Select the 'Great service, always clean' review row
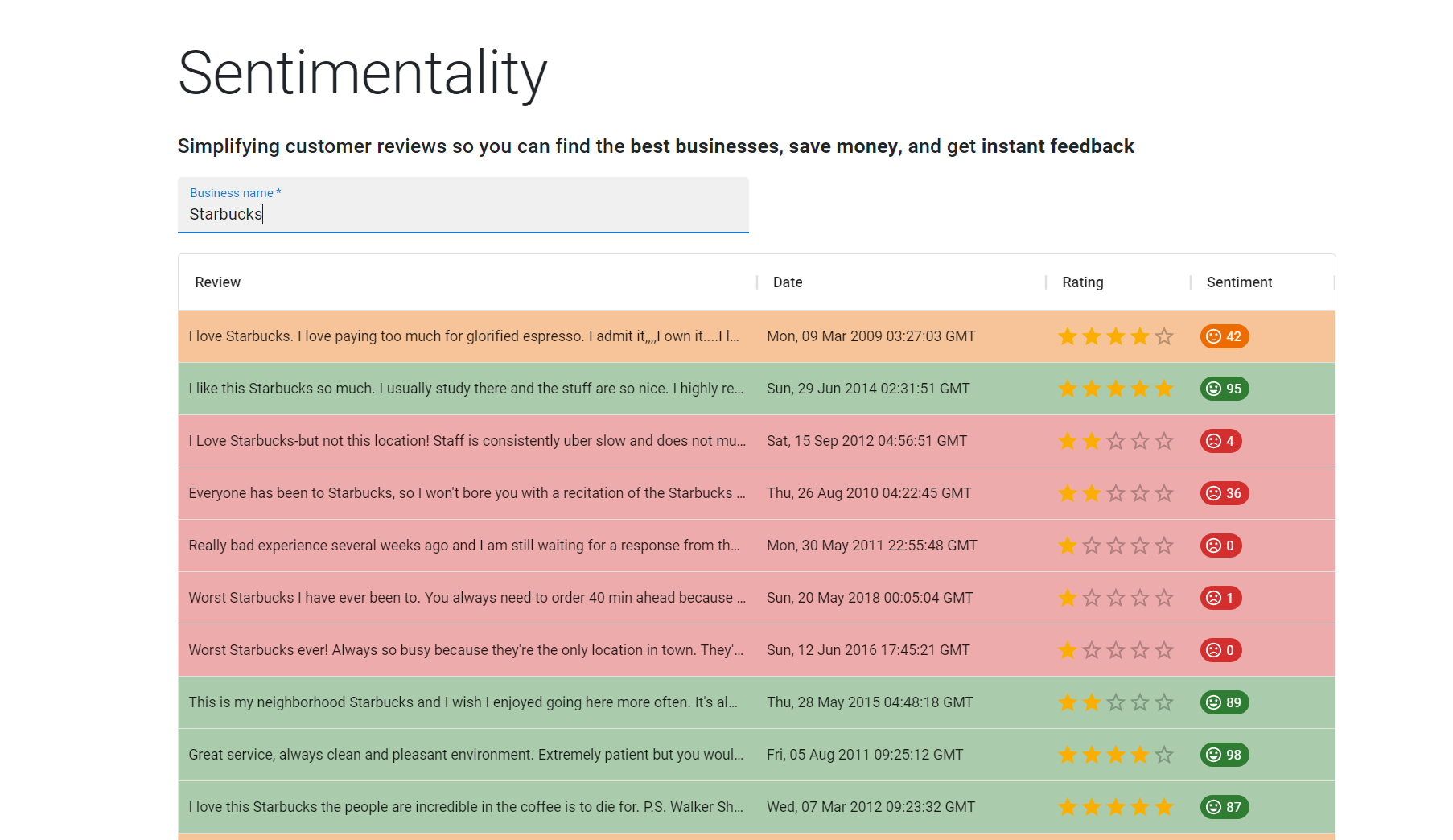Image resolution: width=1453 pixels, height=840 pixels. tap(466, 755)
